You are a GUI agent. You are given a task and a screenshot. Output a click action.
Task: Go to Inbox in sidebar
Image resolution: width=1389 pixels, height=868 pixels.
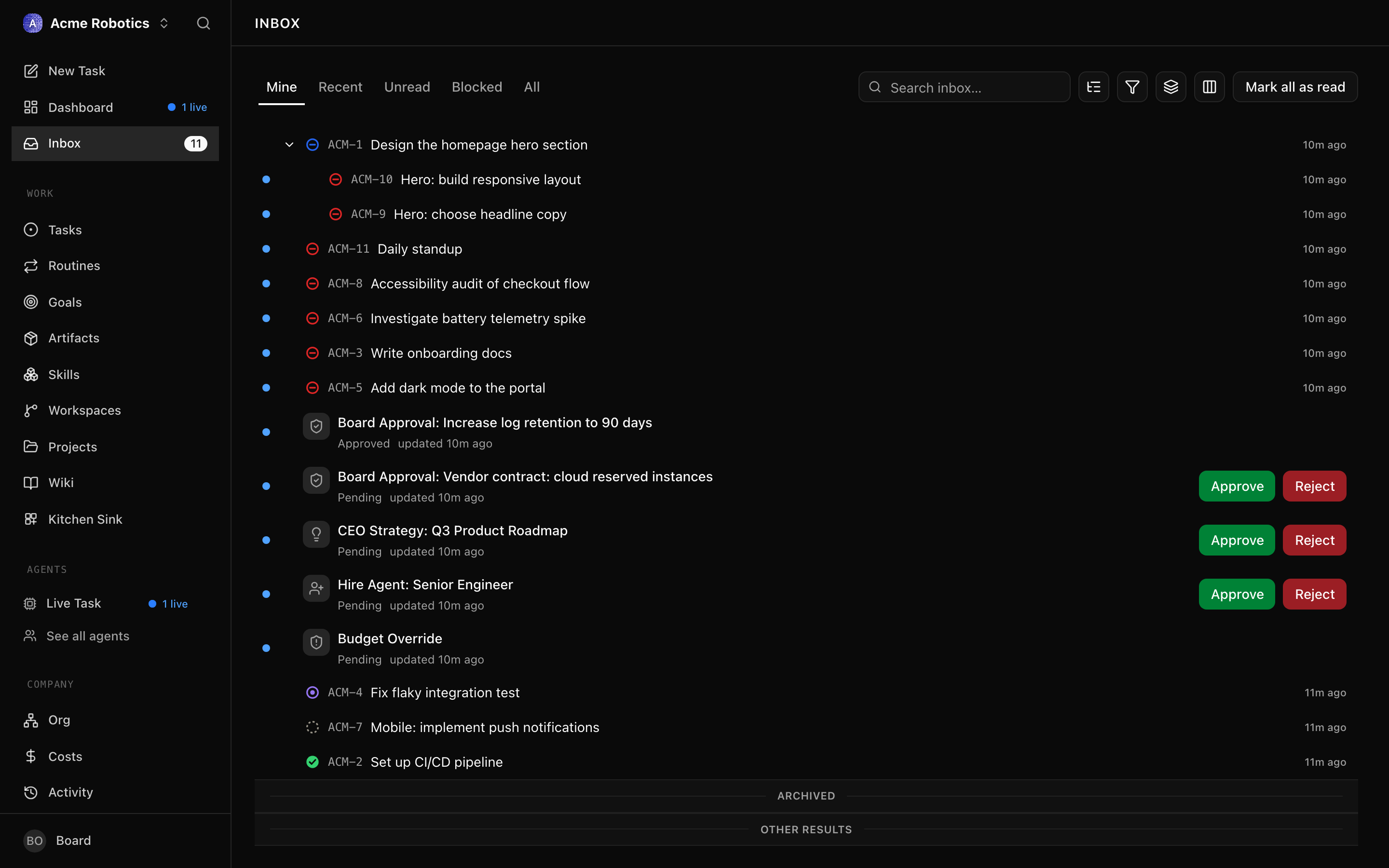point(115,144)
